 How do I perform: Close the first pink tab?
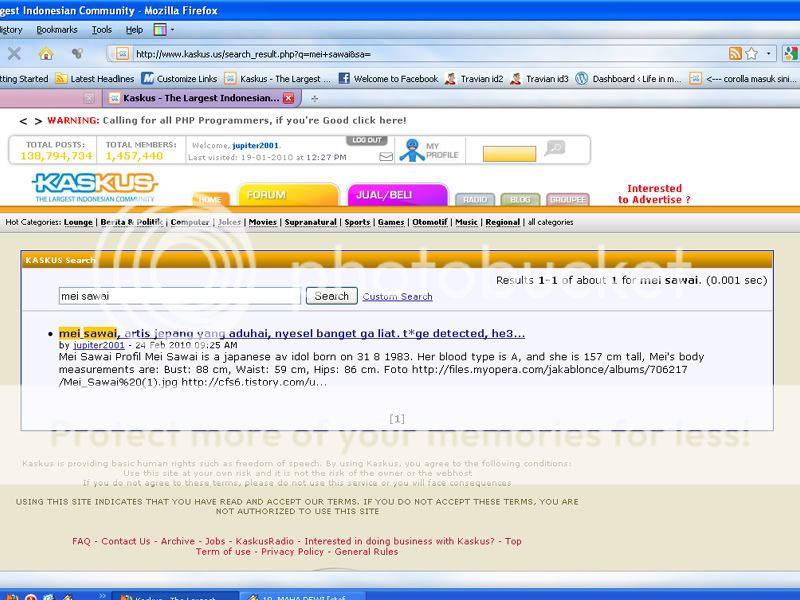coord(89,98)
